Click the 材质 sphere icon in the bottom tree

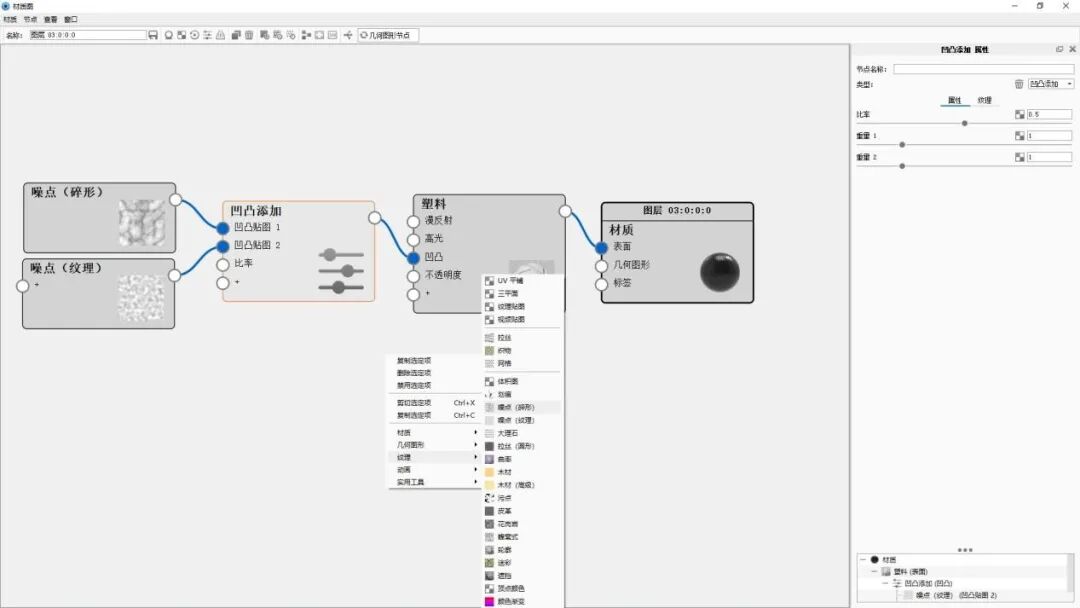874,559
